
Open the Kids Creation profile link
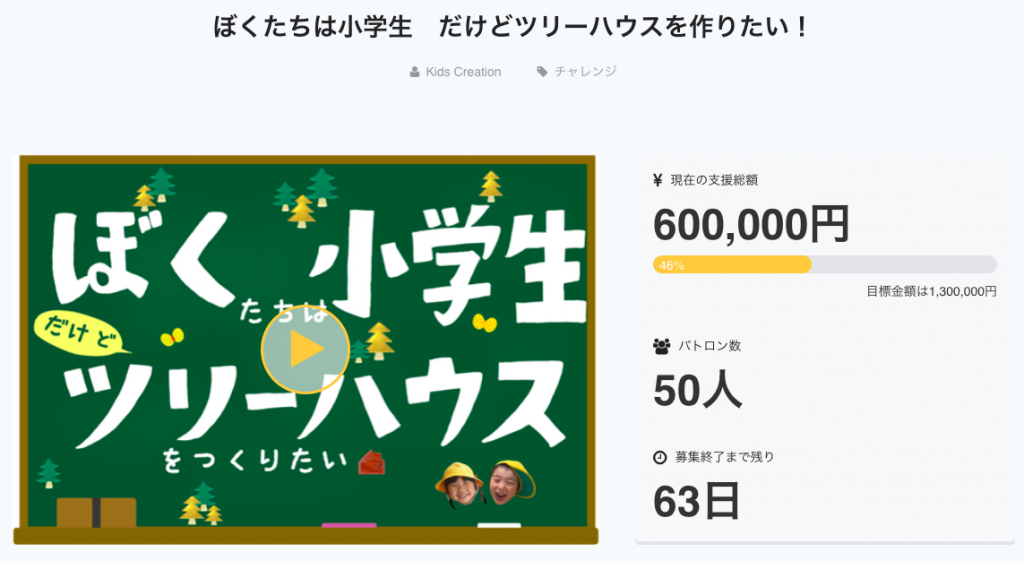pos(463,72)
